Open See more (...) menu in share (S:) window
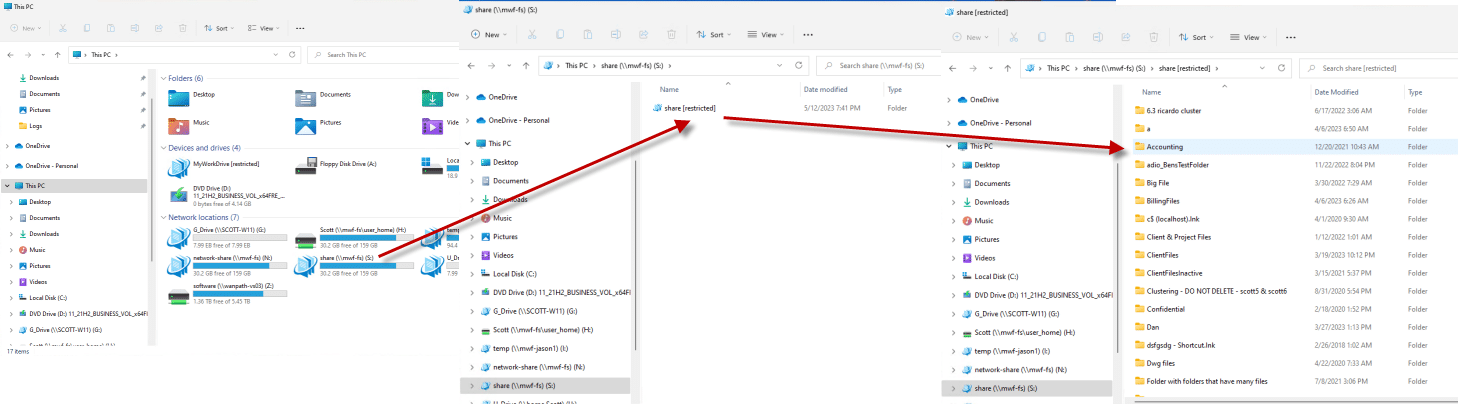Screen dimensions: 1458x404 point(807,34)
